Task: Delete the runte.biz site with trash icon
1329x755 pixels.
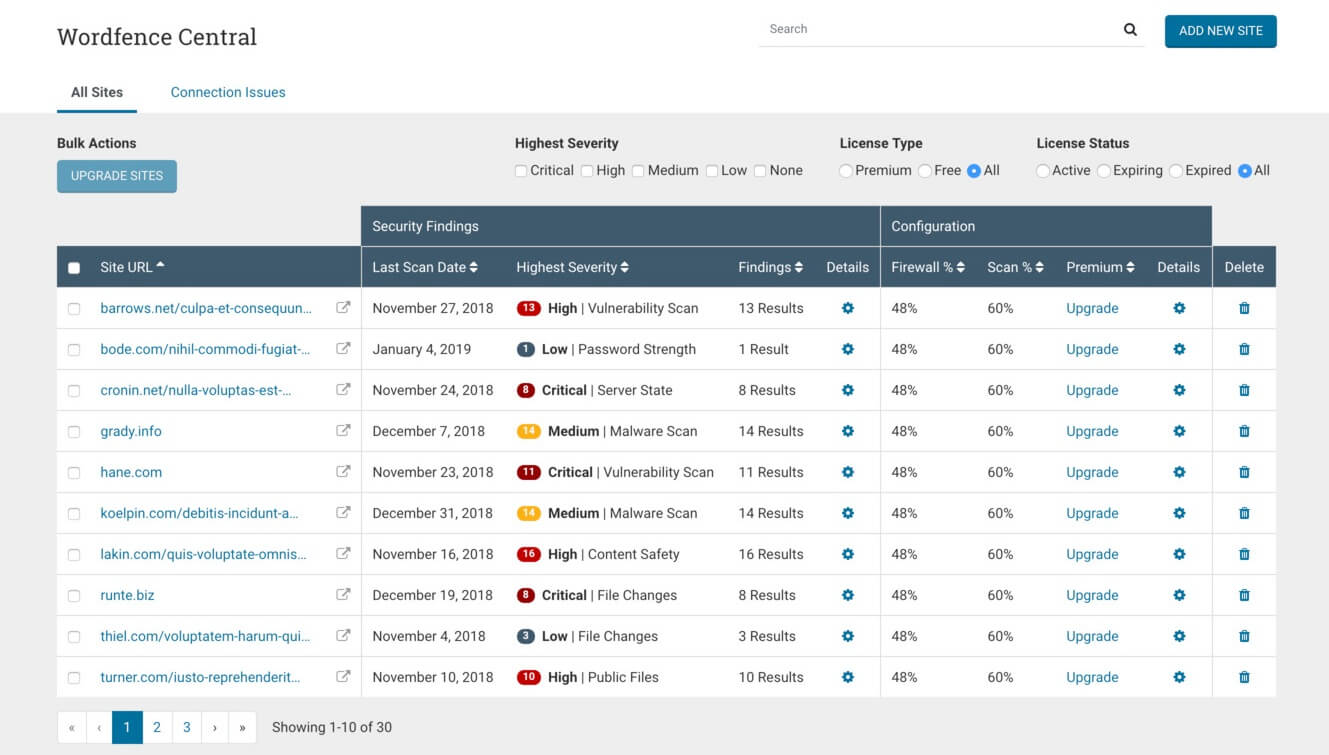Action: (x=1244, y=595)
